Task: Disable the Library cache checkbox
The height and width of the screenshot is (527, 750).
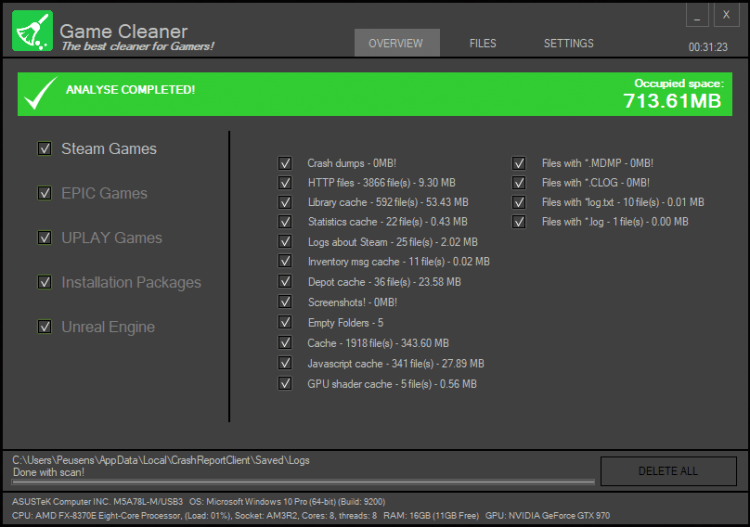Action: click(285, 202)
